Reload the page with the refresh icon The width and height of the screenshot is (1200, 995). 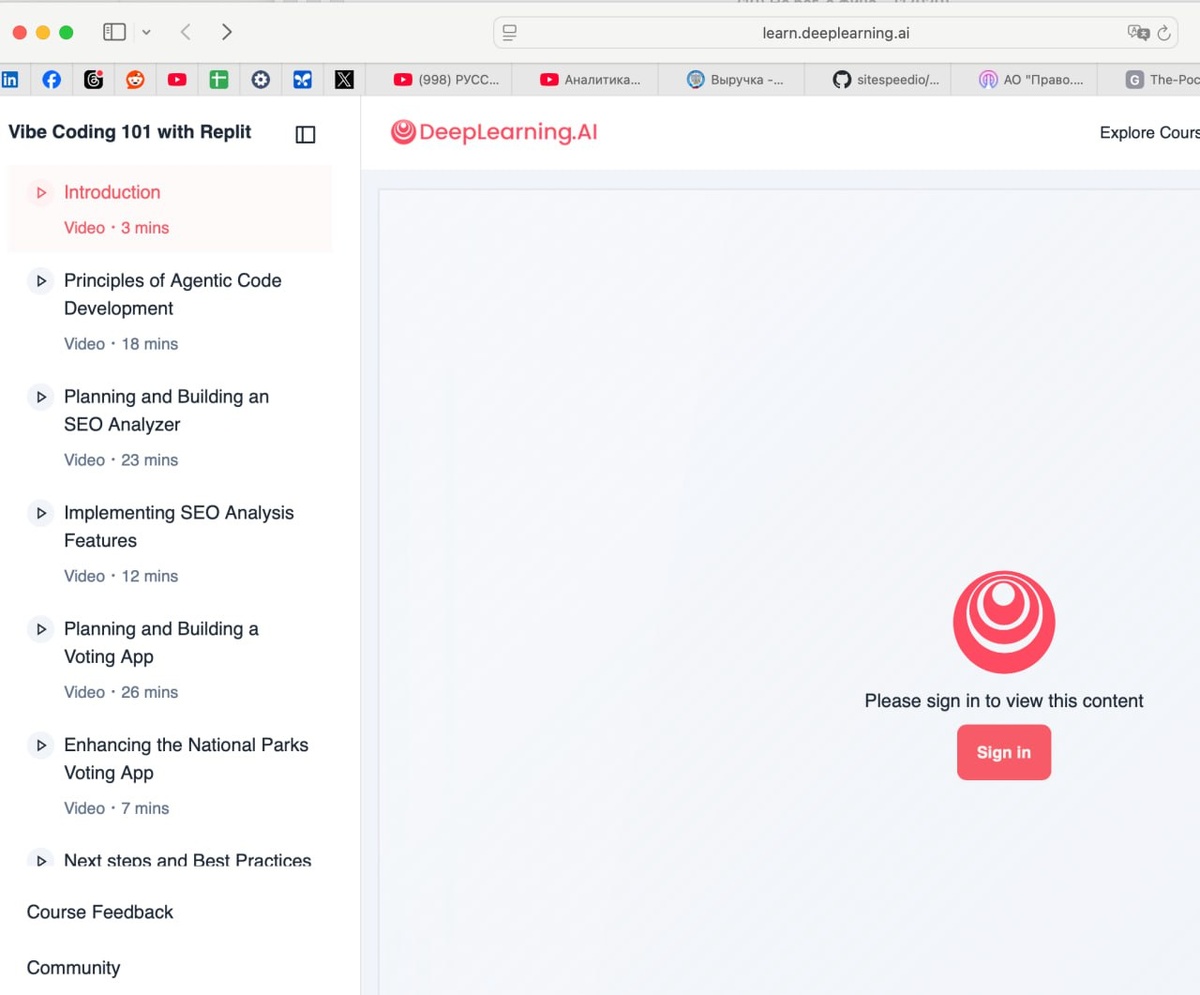(1164, 33)
